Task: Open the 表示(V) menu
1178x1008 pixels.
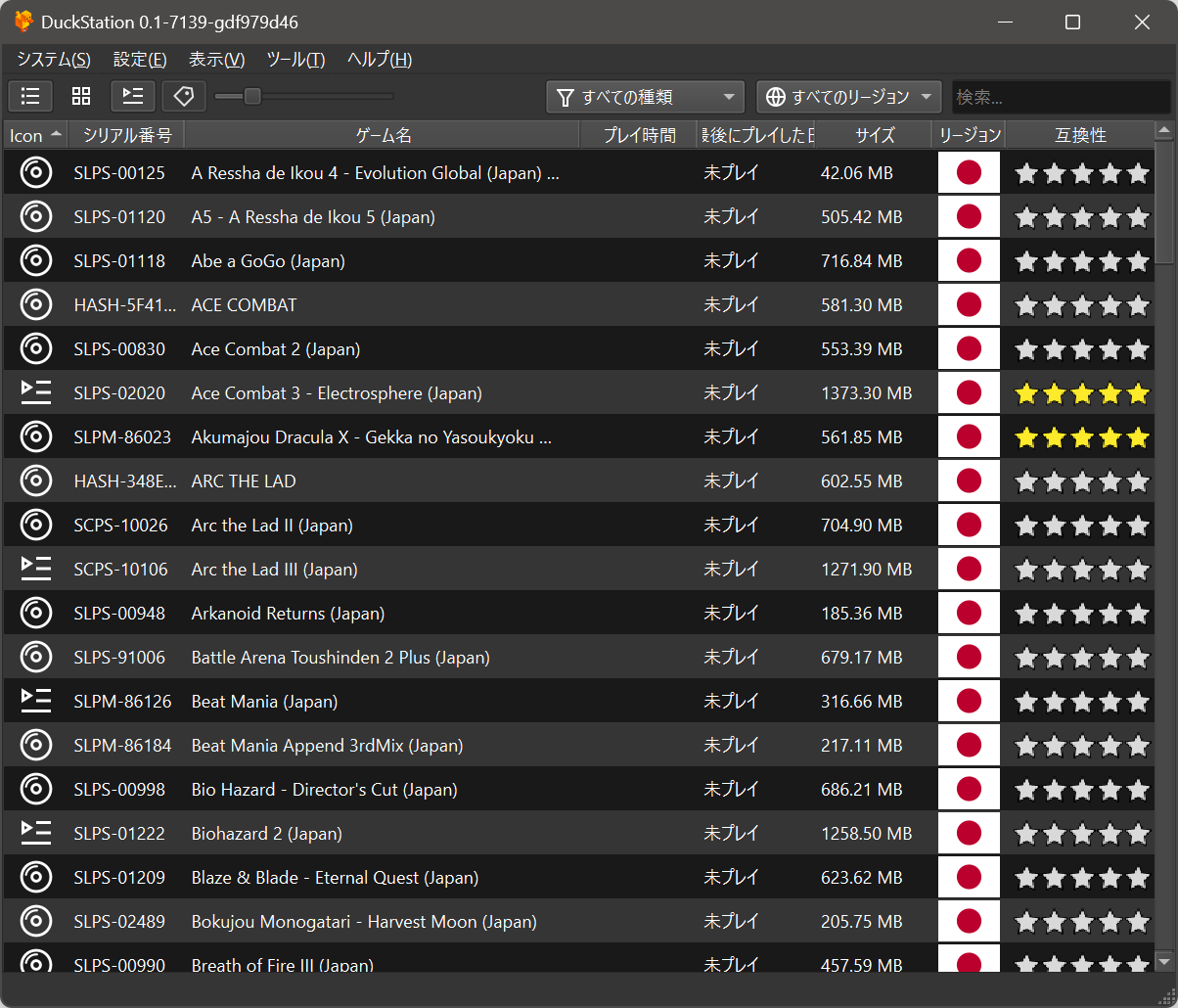Action: point(216,60)
